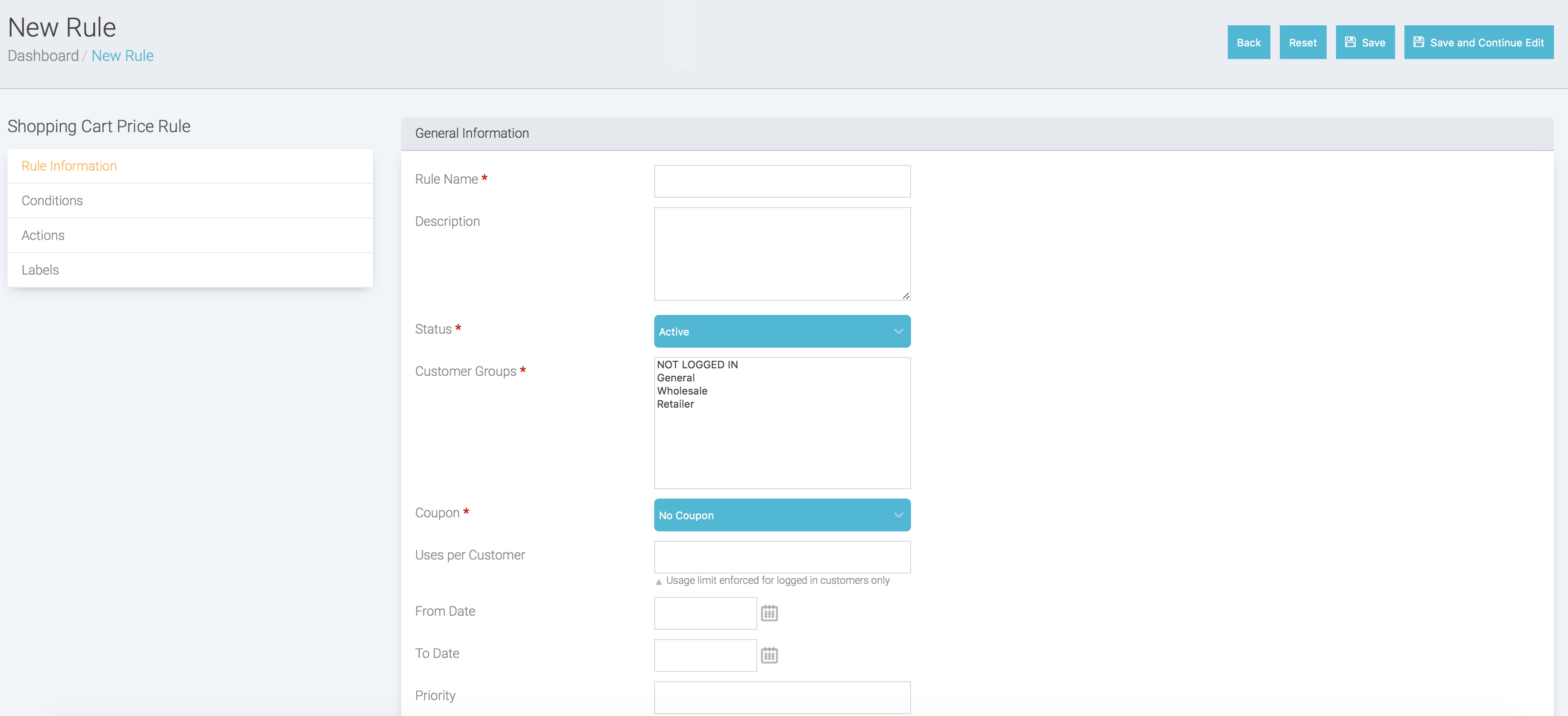Expand the Status dropdown set to Active
Viewport: 1568px width, 716px height.
pos(782,331)
